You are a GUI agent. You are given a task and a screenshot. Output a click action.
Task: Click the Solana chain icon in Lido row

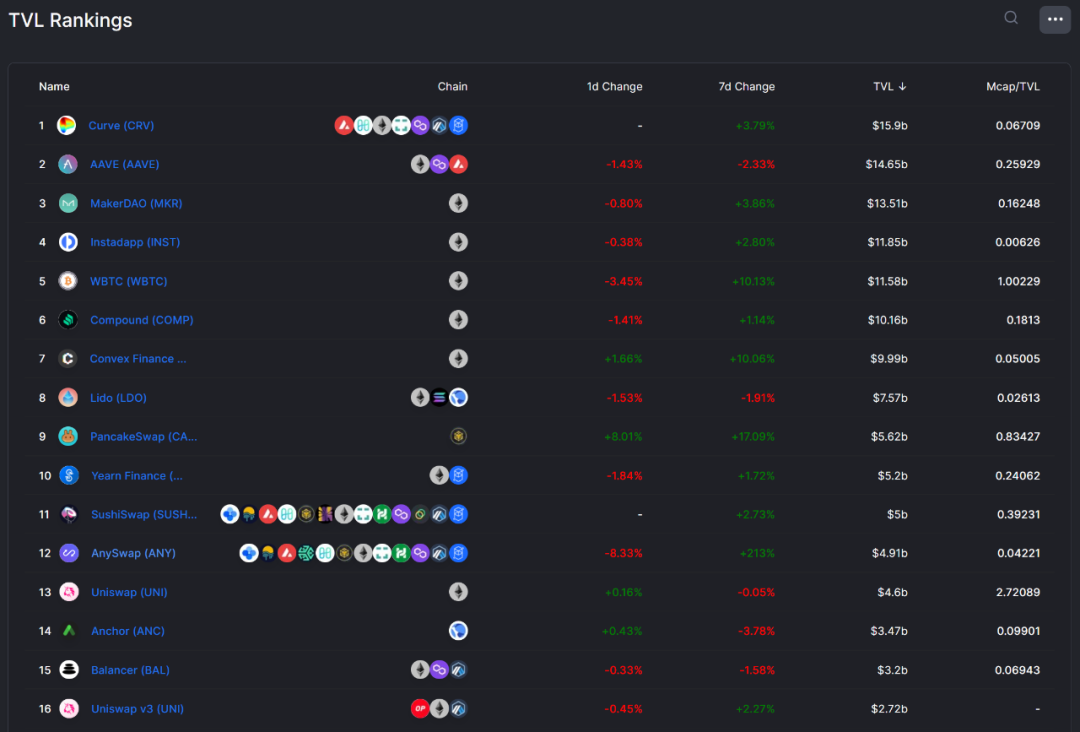(439, 397)
